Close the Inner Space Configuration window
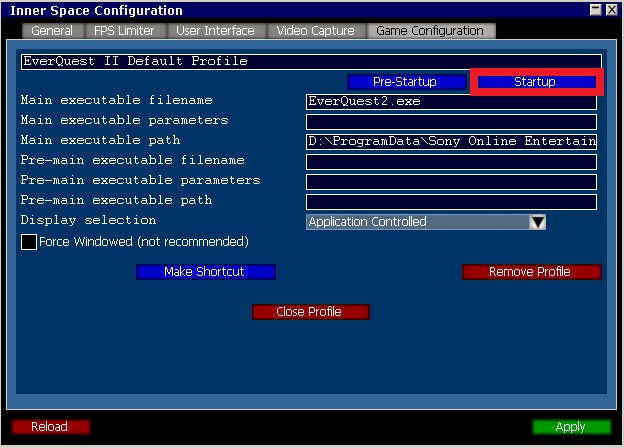The image size is (624, 448). 611,10
